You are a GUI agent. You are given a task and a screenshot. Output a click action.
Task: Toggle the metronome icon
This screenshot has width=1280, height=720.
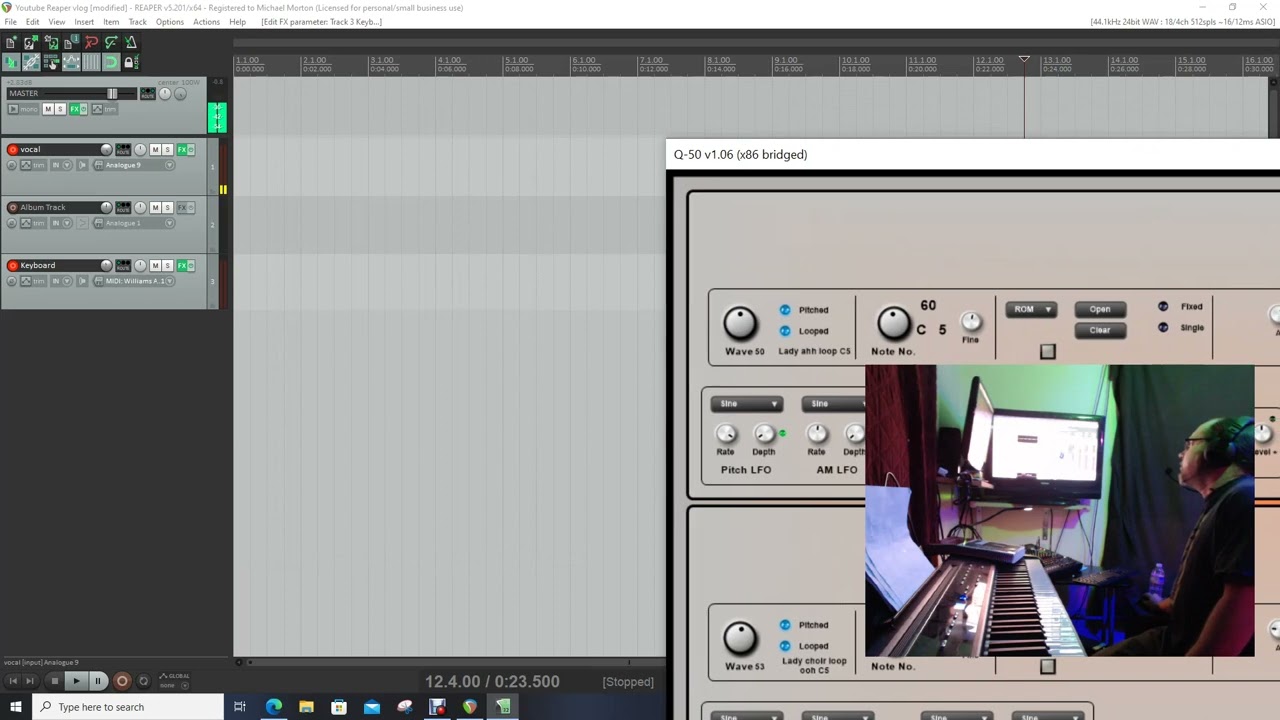pos(131,42)
